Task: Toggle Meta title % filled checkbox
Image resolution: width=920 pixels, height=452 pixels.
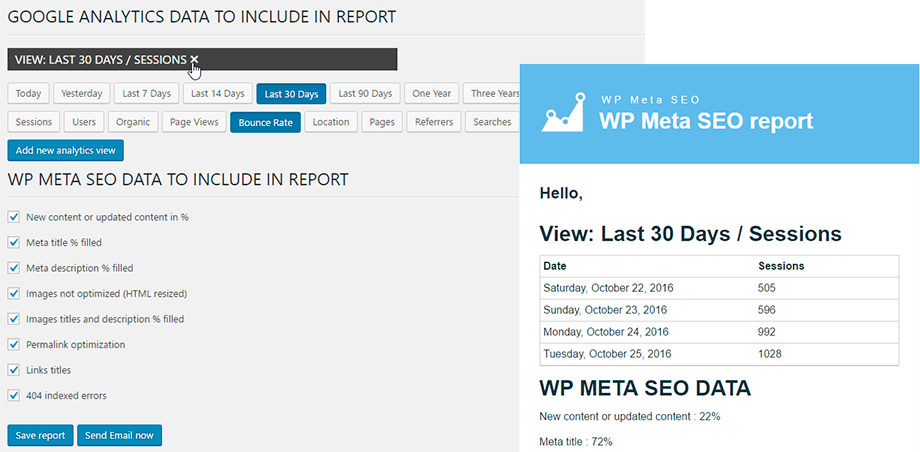Action: (x=14, y=242)
